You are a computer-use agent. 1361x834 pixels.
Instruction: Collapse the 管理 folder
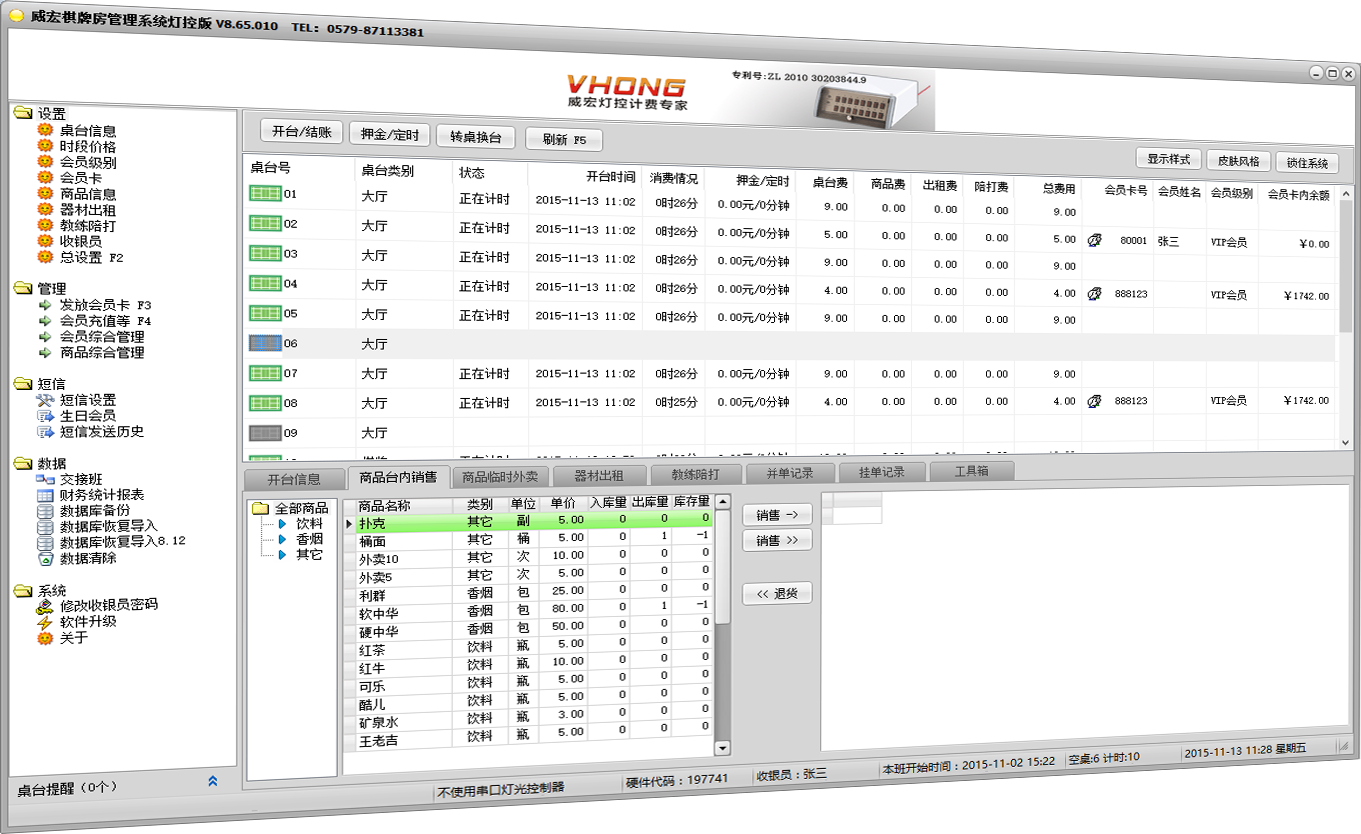pyautogui.click(x=23, y=288)
